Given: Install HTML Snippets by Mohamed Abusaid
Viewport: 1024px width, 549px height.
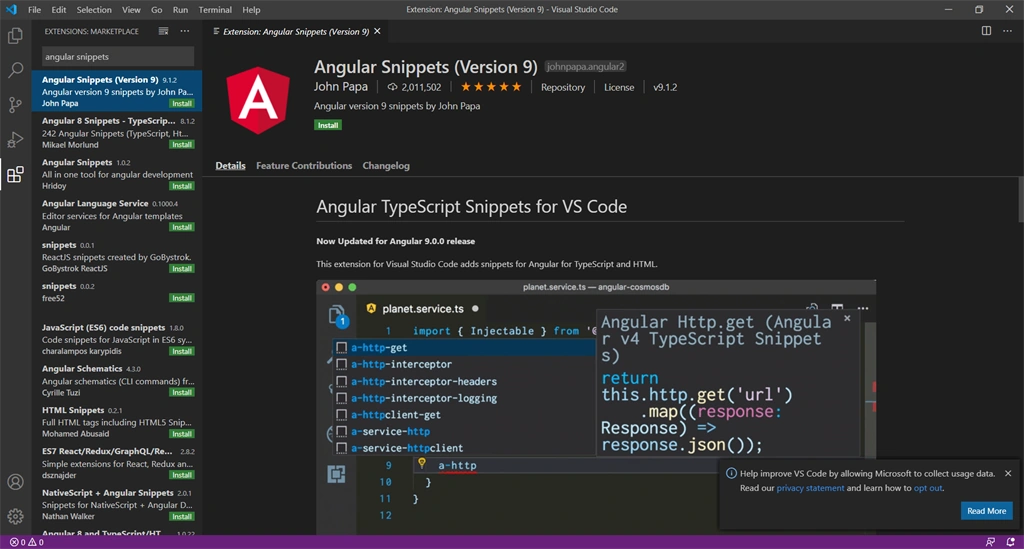Looking at the screenshot, I should click(182, 434).
